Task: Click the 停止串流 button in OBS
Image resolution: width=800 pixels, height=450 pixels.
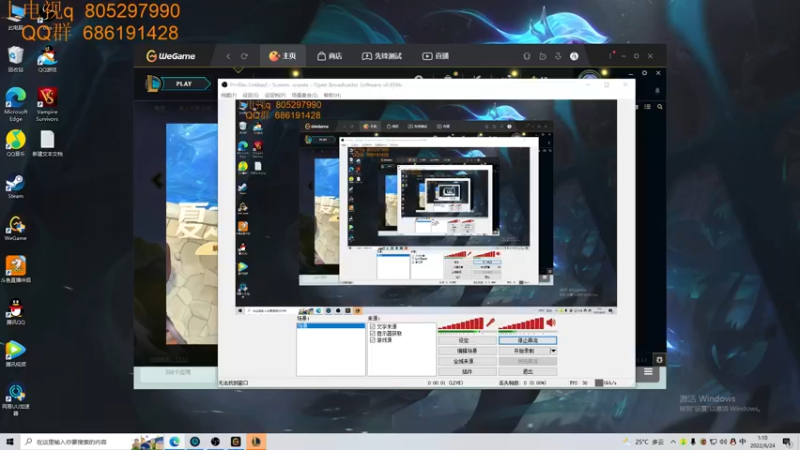Action: click(x=528, y=340)
